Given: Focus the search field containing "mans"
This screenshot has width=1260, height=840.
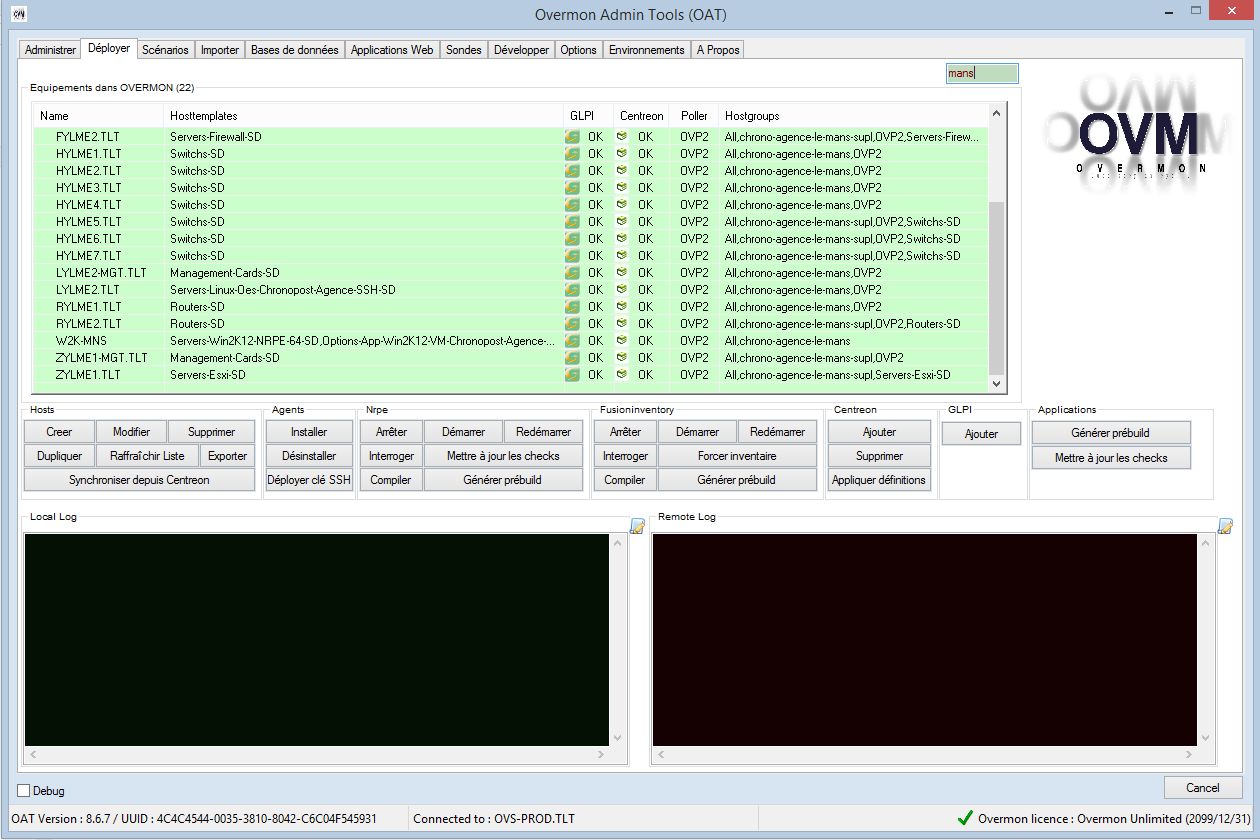Looking at the screenshot, I should click(x=981, y=73).
